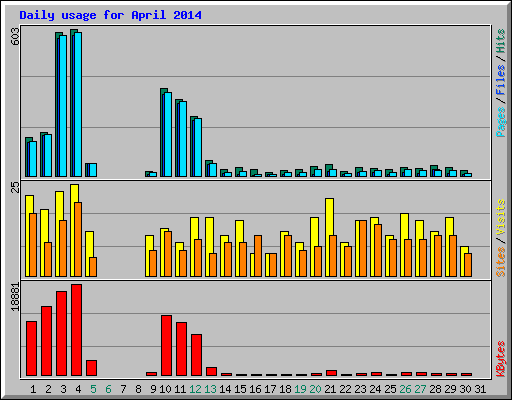The image size is (512, 400).
Task: Click the day 3 cyan pages bar
Action: coord(63,106)
